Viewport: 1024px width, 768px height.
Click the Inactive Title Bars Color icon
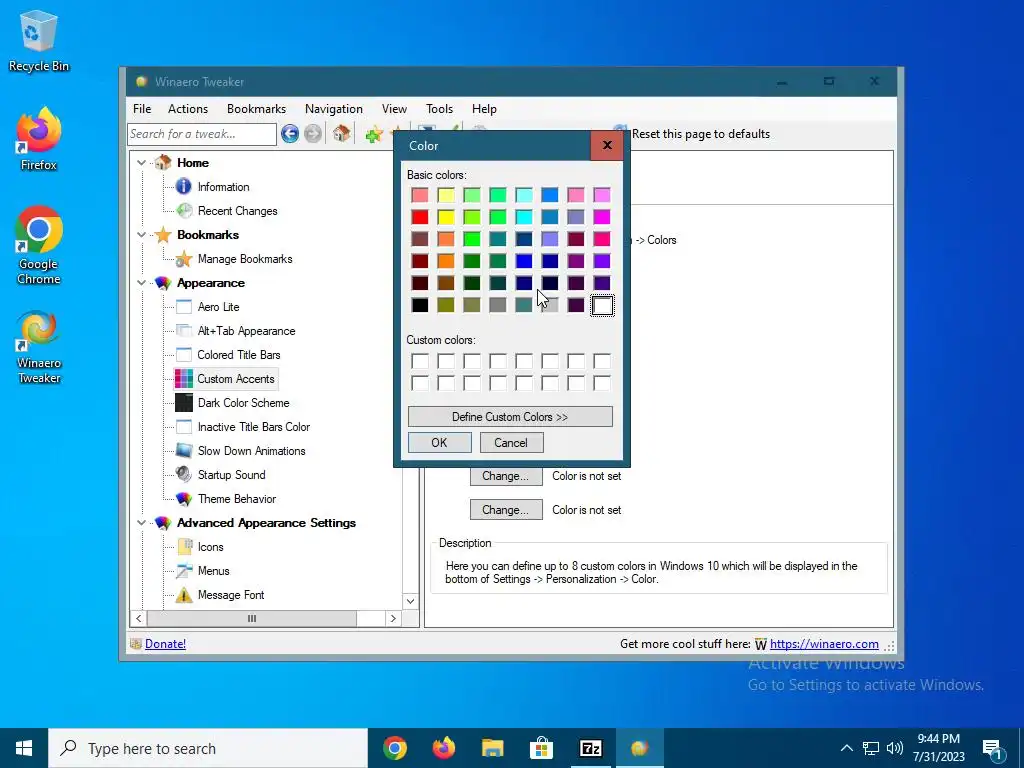click(184, 427)
